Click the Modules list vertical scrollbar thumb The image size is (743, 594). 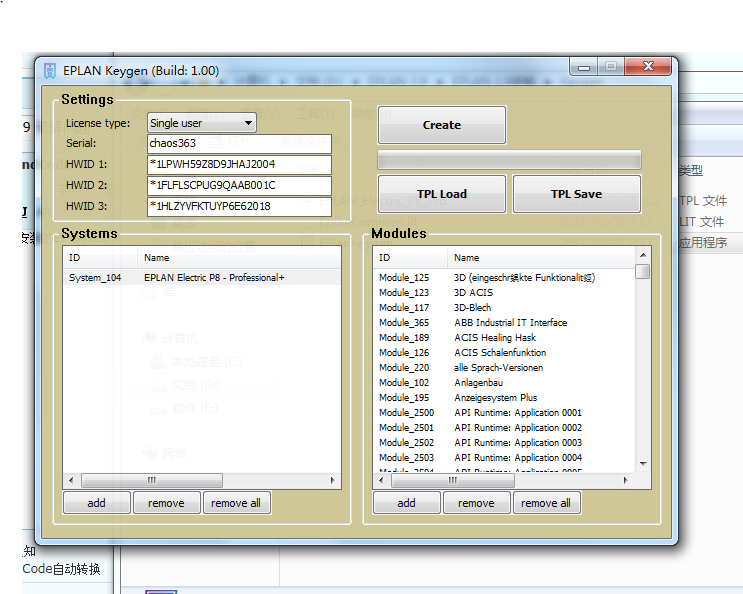[643, 272]
